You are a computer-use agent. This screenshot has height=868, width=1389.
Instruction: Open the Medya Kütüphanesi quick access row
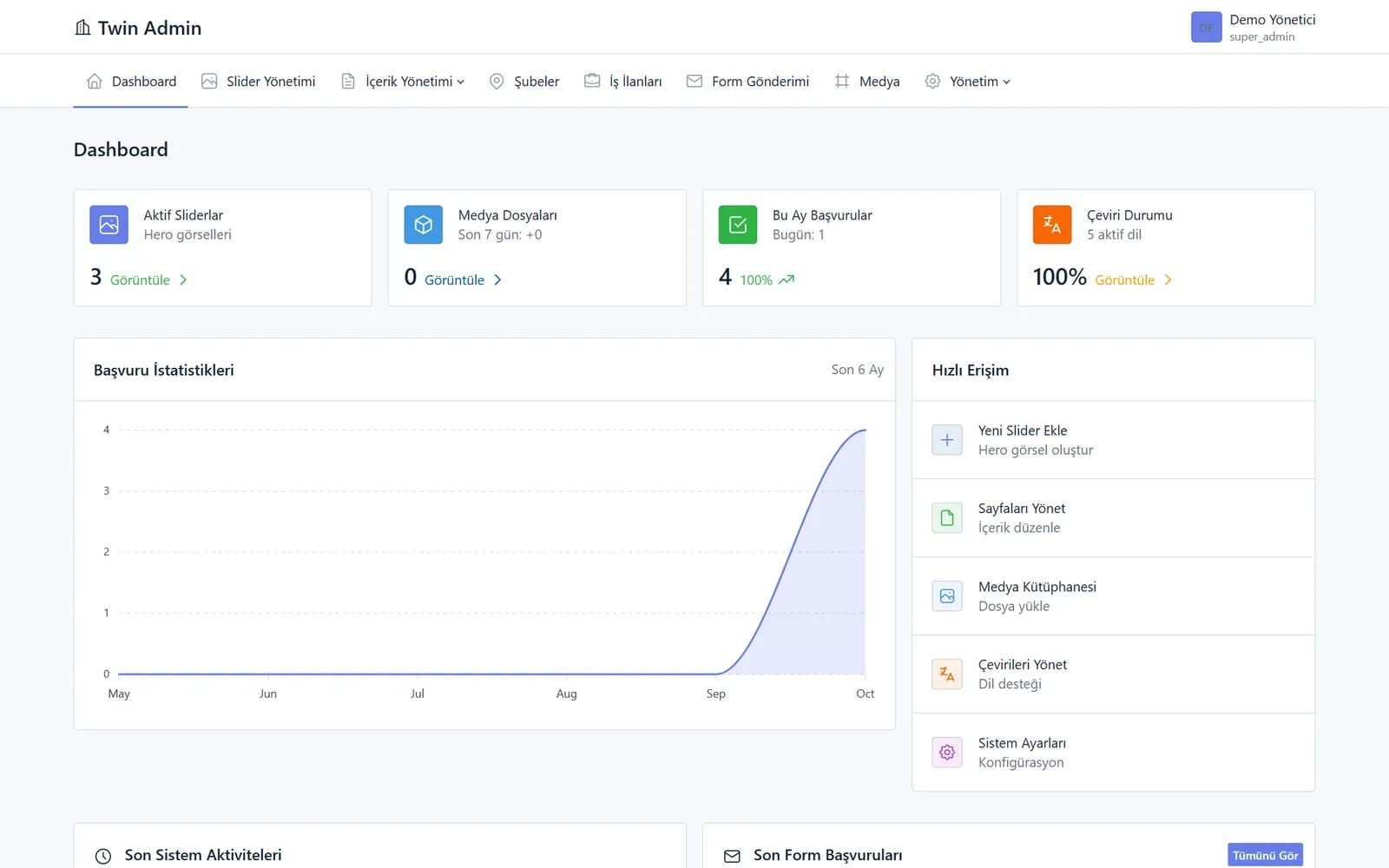click(x=1113, y=596)
